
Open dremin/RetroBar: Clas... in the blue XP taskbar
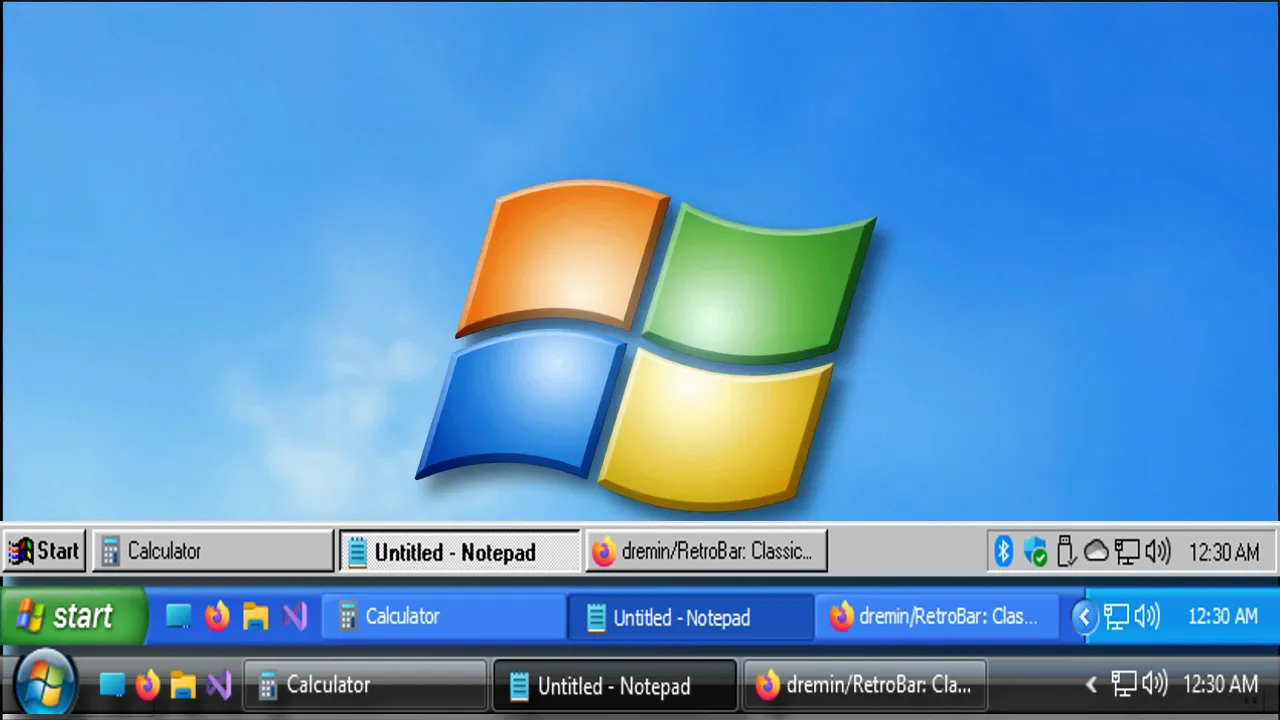[938, 617]
